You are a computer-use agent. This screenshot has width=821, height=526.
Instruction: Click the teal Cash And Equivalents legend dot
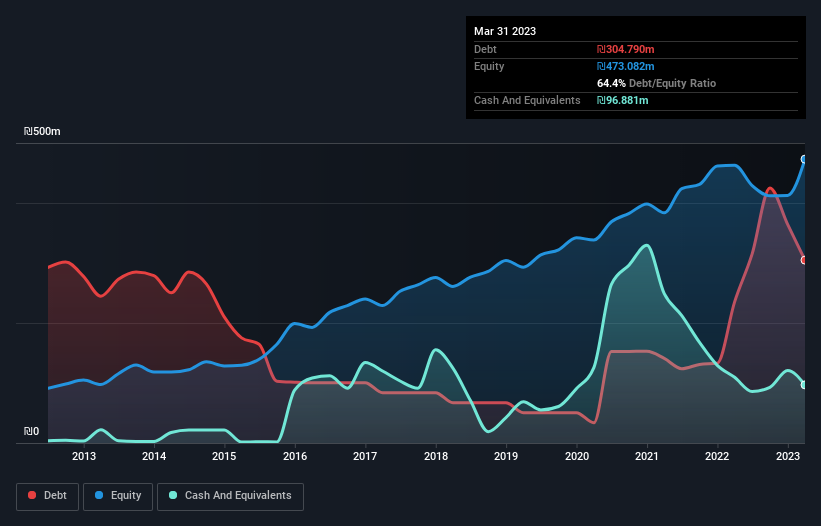(x=173, y=495)
